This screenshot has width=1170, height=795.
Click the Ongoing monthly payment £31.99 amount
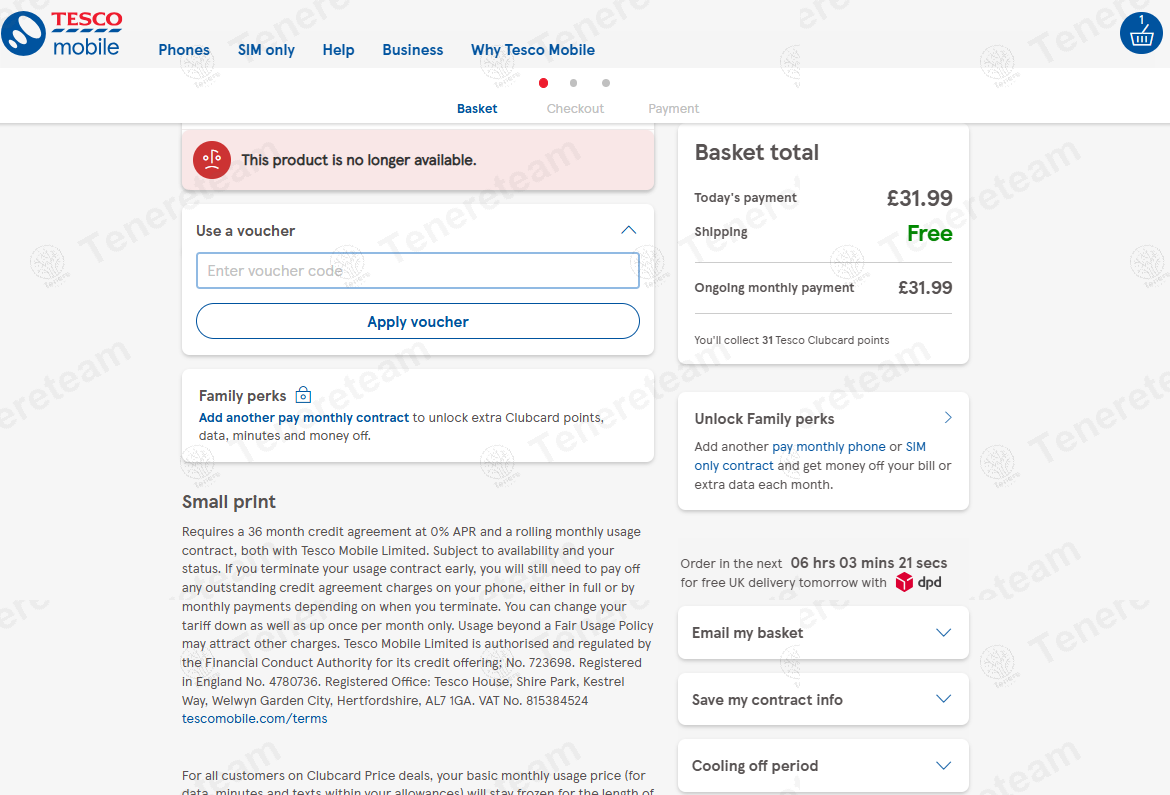925,287
